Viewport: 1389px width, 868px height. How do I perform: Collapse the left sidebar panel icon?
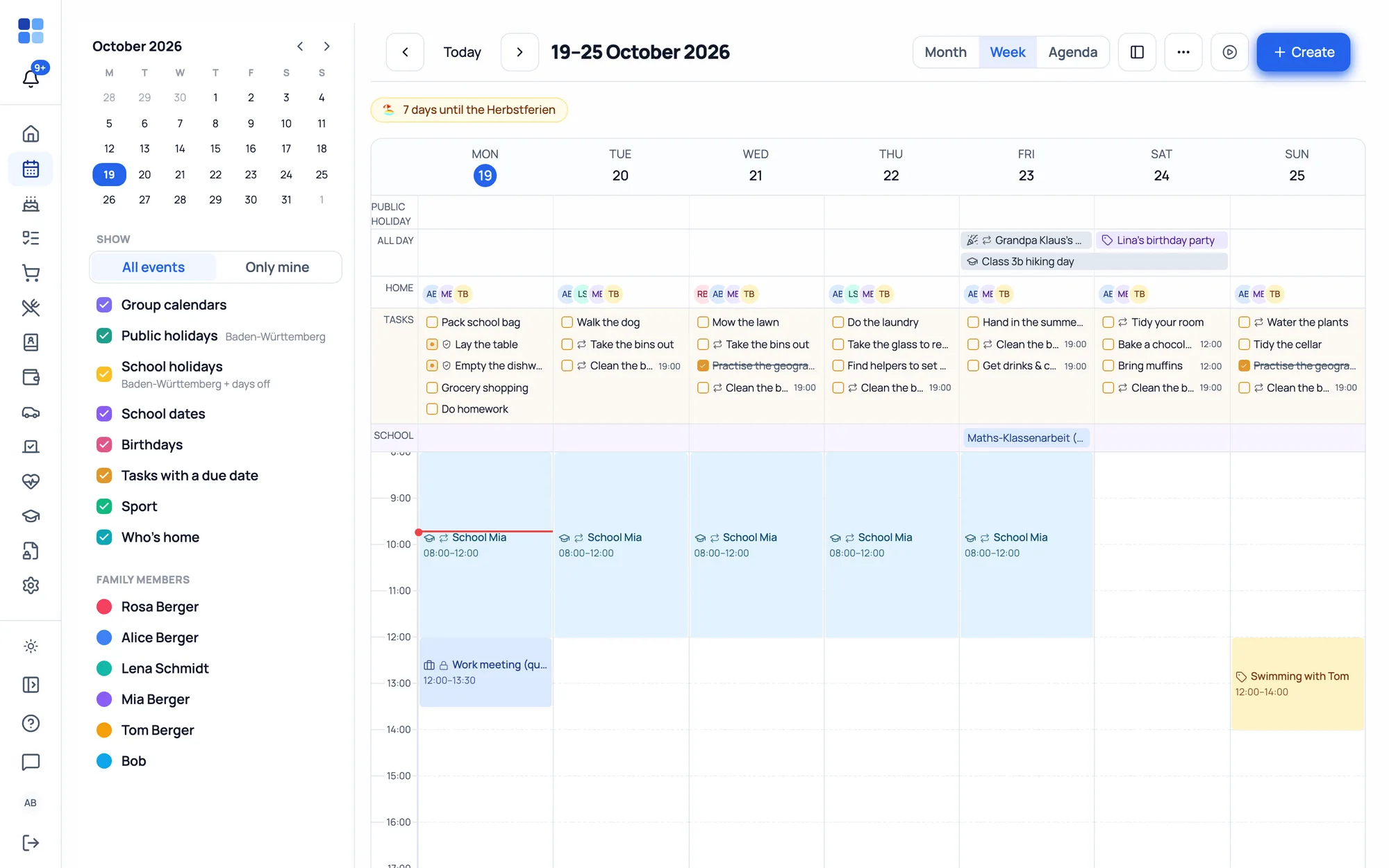[31, 685]
